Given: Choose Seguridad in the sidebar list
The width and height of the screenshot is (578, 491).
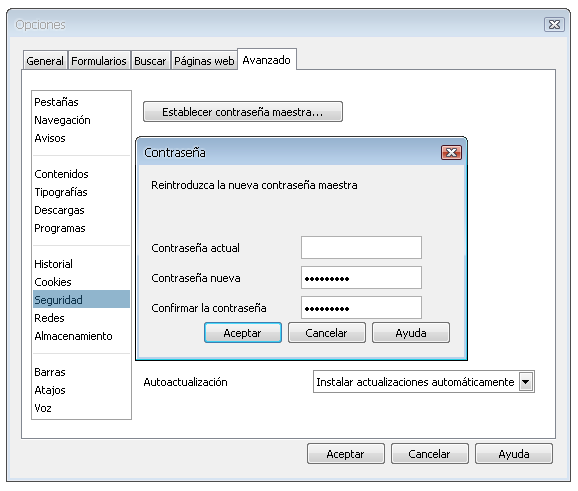Looking at the screenshot, I should pos(81,300).
